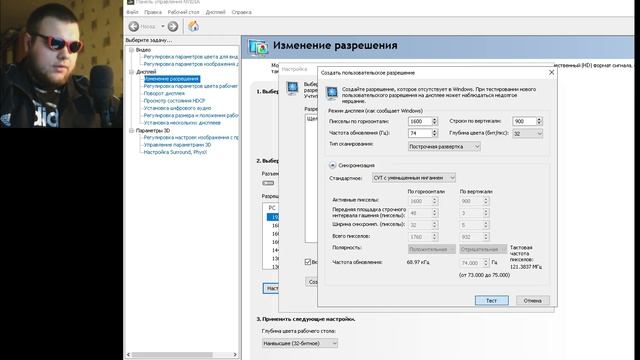The image size is (640, 360).
Task: Open the Правка menu
Action: point(153,12)
